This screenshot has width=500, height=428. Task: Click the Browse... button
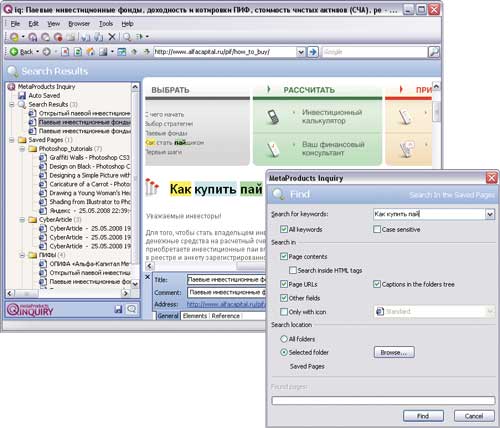394,352
